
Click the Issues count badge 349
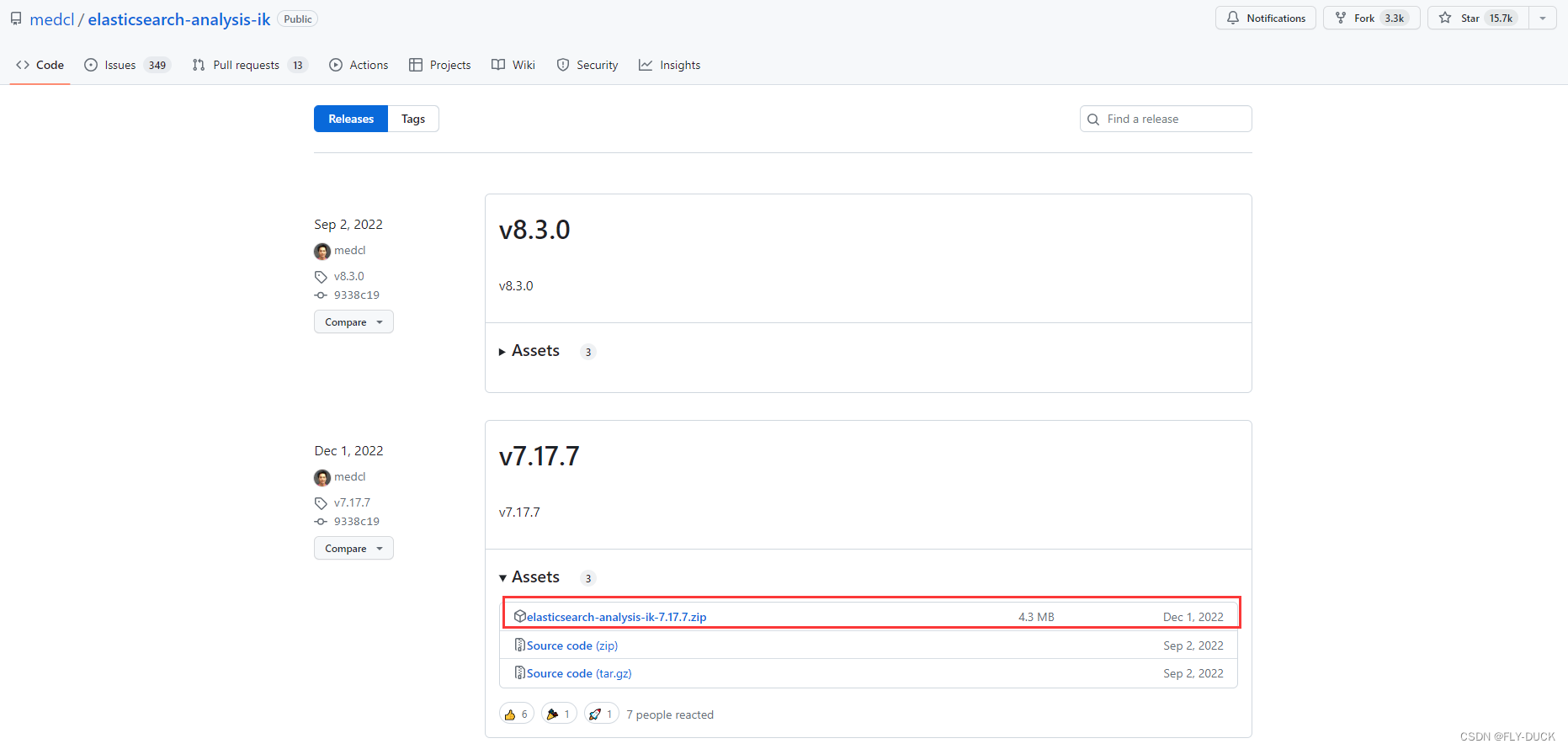point(157,65)
